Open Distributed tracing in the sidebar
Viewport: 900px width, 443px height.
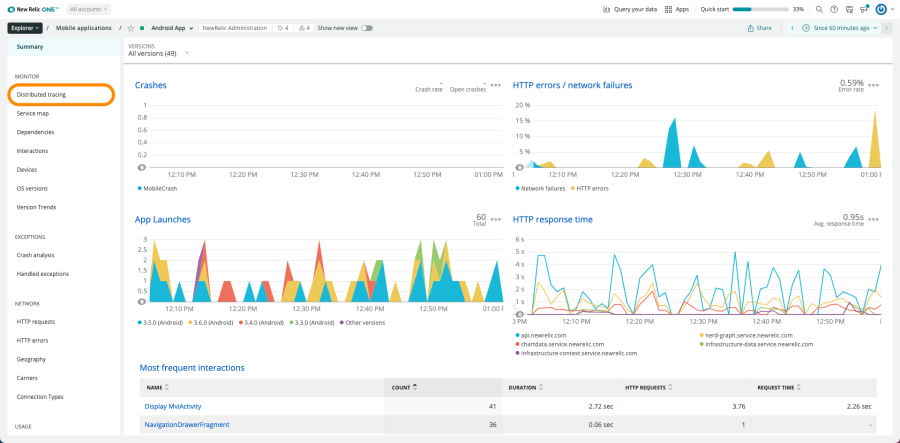click(41, 94)
